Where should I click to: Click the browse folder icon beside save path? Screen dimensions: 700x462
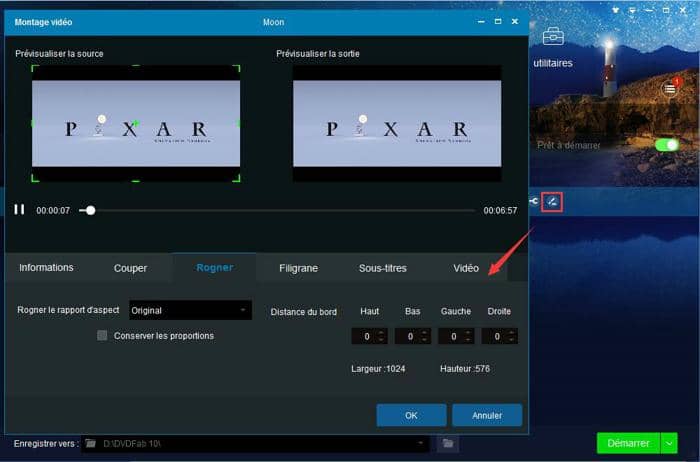click(x=448, y=443)
